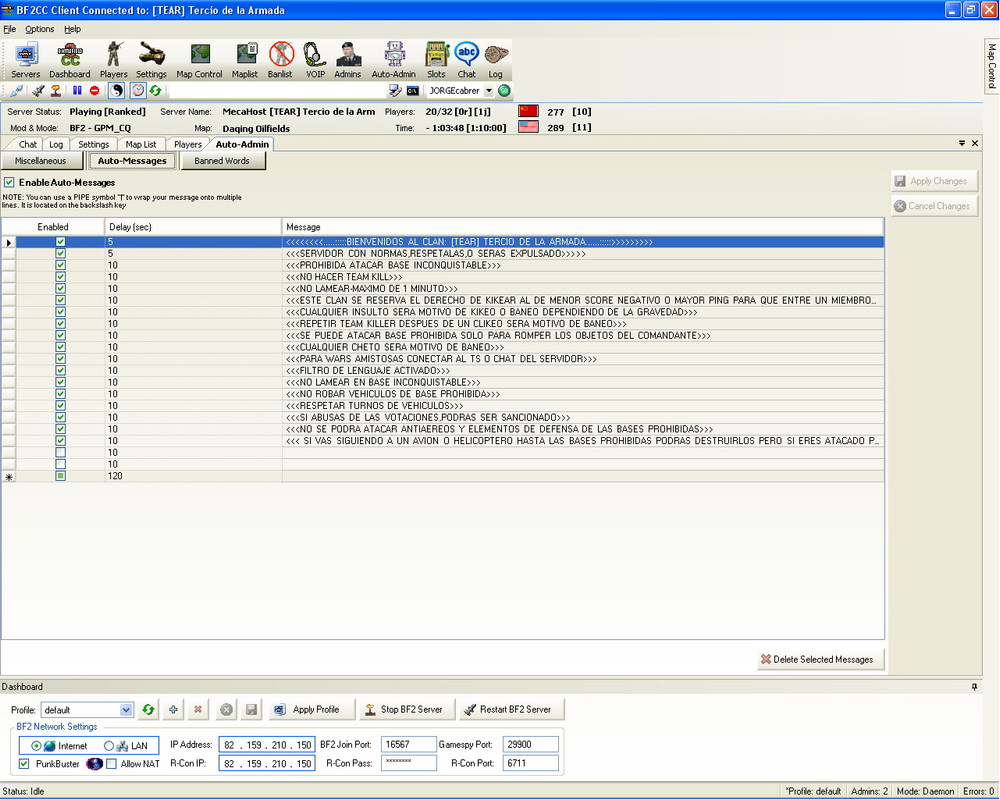Toggle the clock toolbar button
1000x800 pixels.
coord(138,91)
